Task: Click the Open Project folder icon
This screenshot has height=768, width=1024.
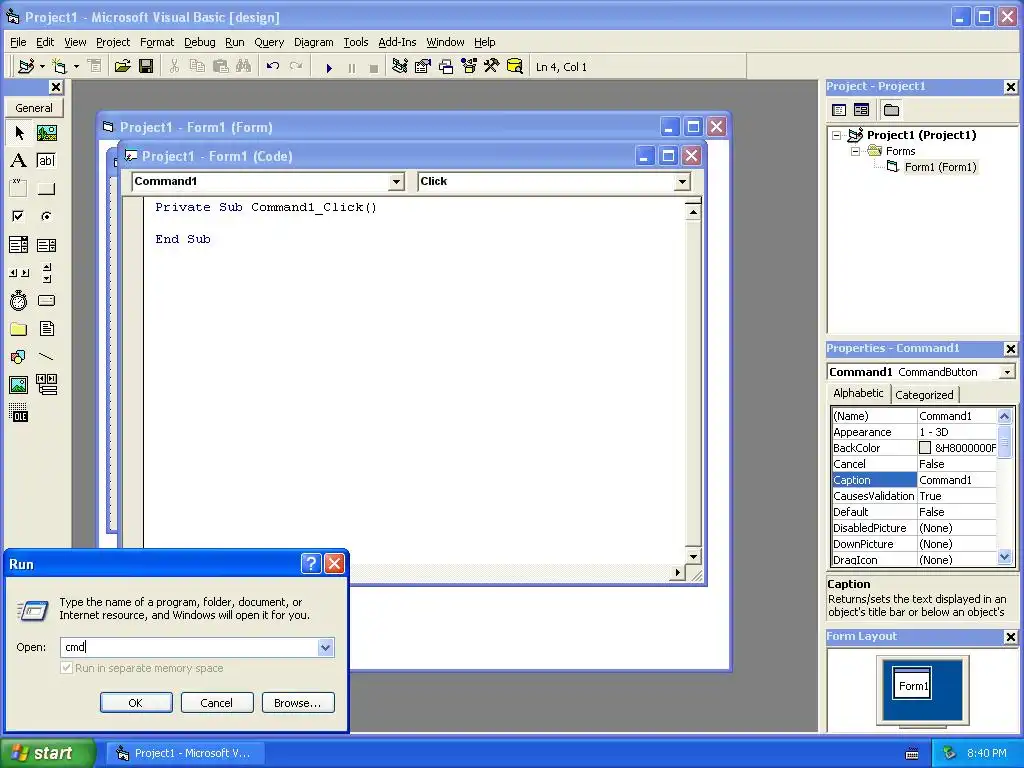Action: [x=122, y=67]
